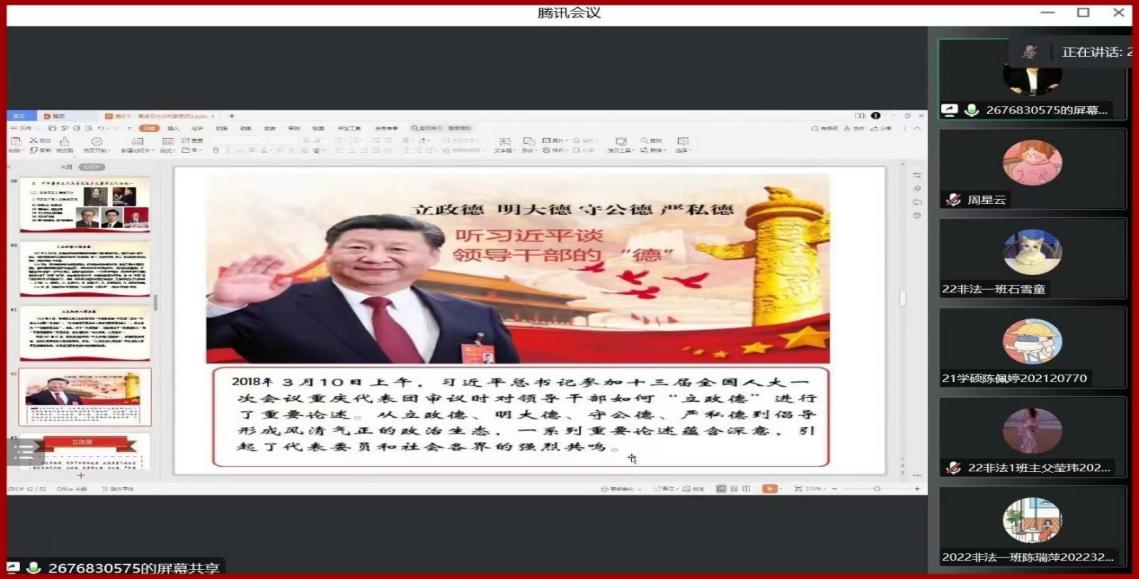The height and width of the screenshot is (579, 1139).
Task: Open the Presentation Tools (演示工具) dropdown
Action: [x=619, y=151]
